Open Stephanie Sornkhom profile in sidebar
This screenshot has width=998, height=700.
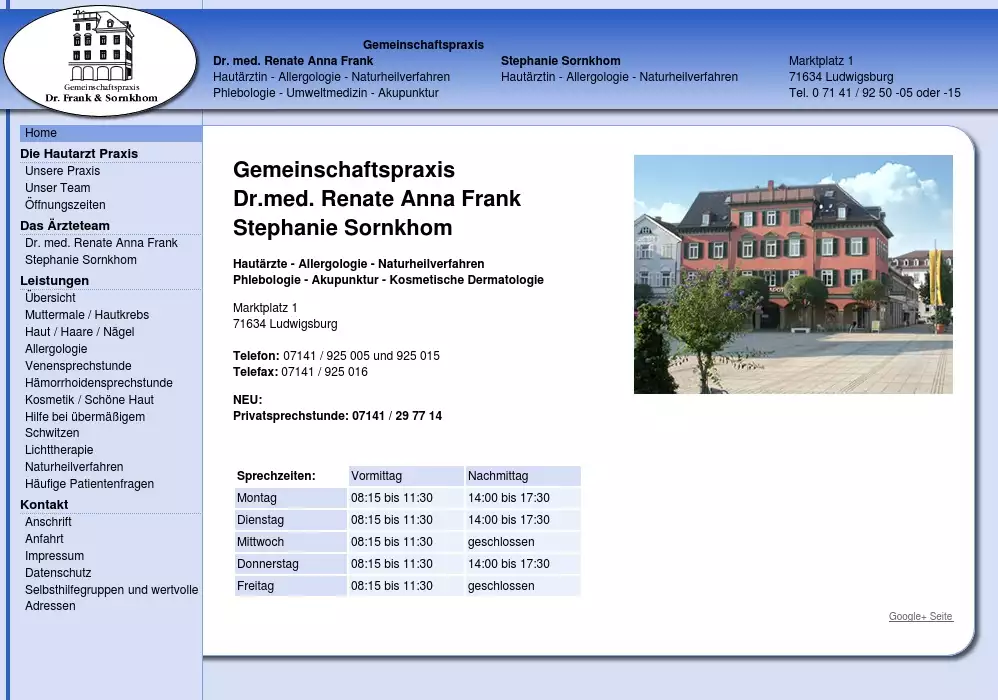click(81, 260)
